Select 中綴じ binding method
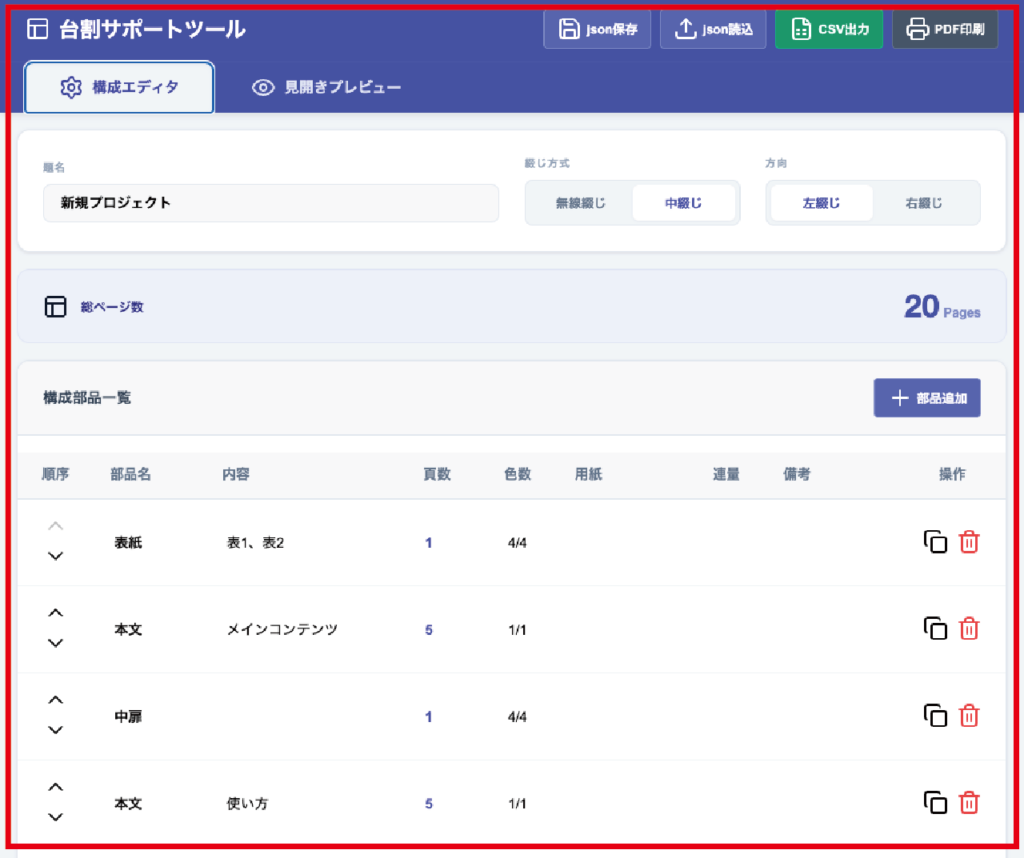 tap(684, 203)
